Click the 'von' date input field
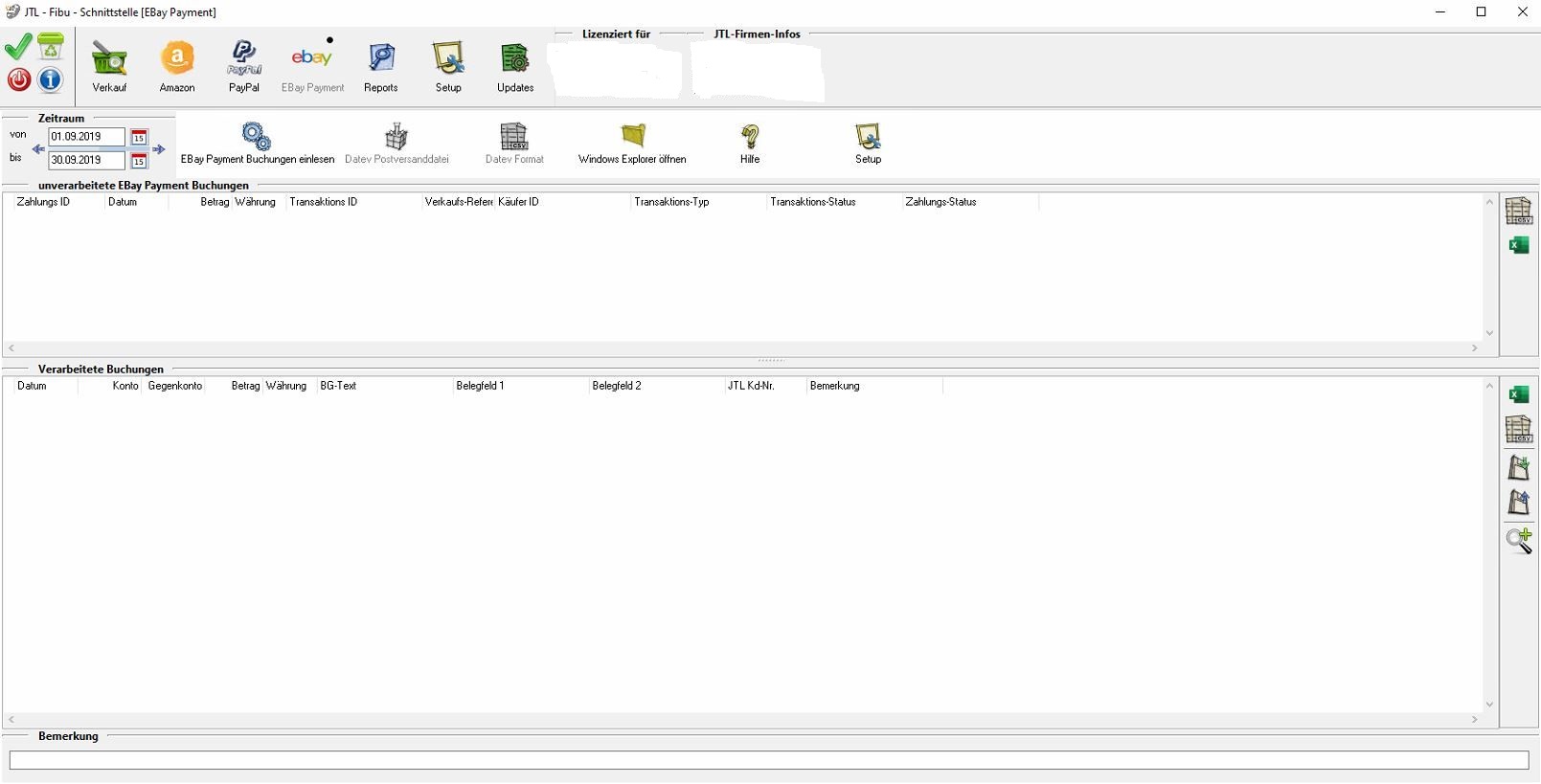 tap(86, 137)
